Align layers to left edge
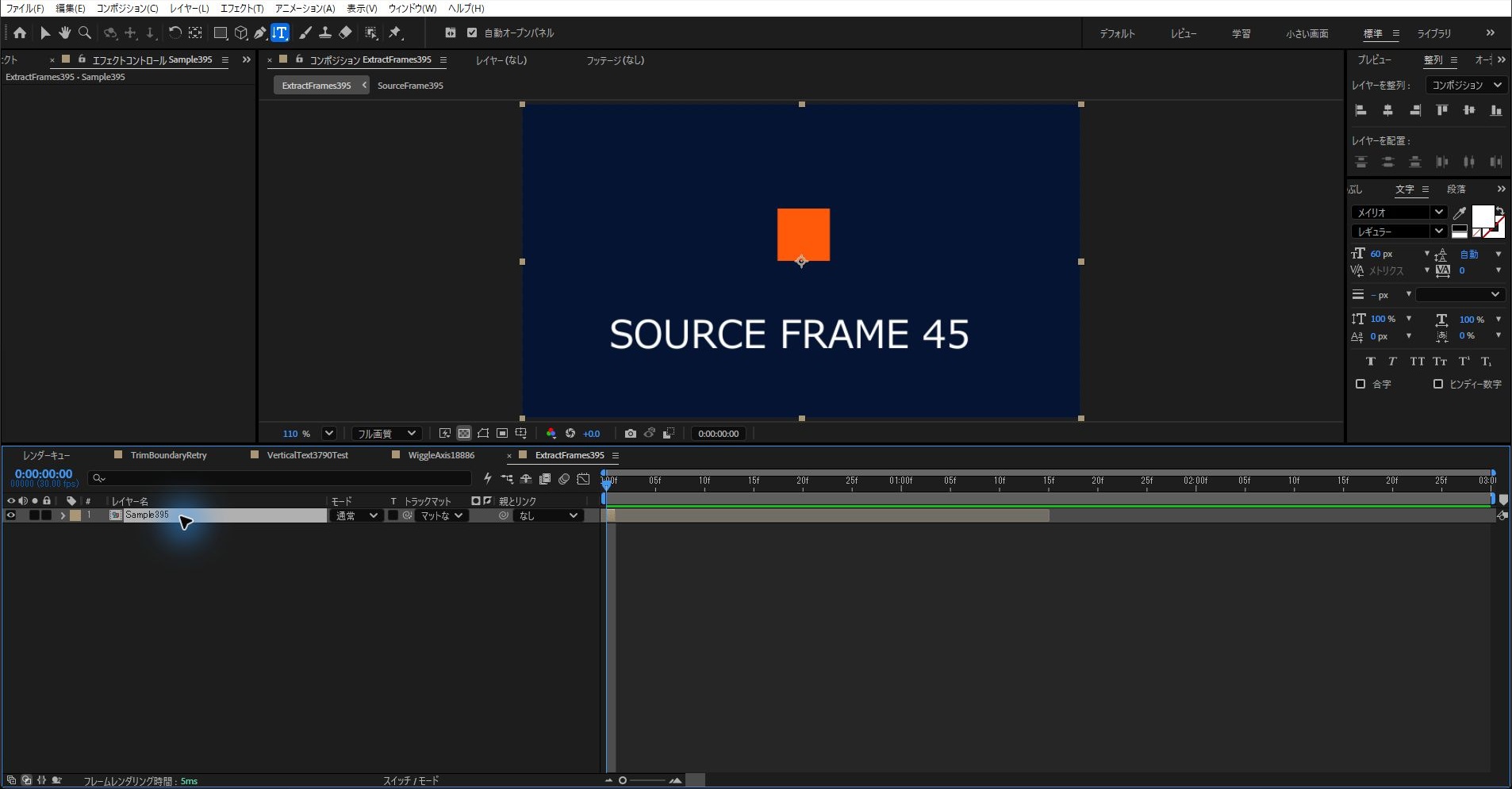The height and width of the screenshot is (789, 1512). pyautogui.click(x=1361, y=110)
